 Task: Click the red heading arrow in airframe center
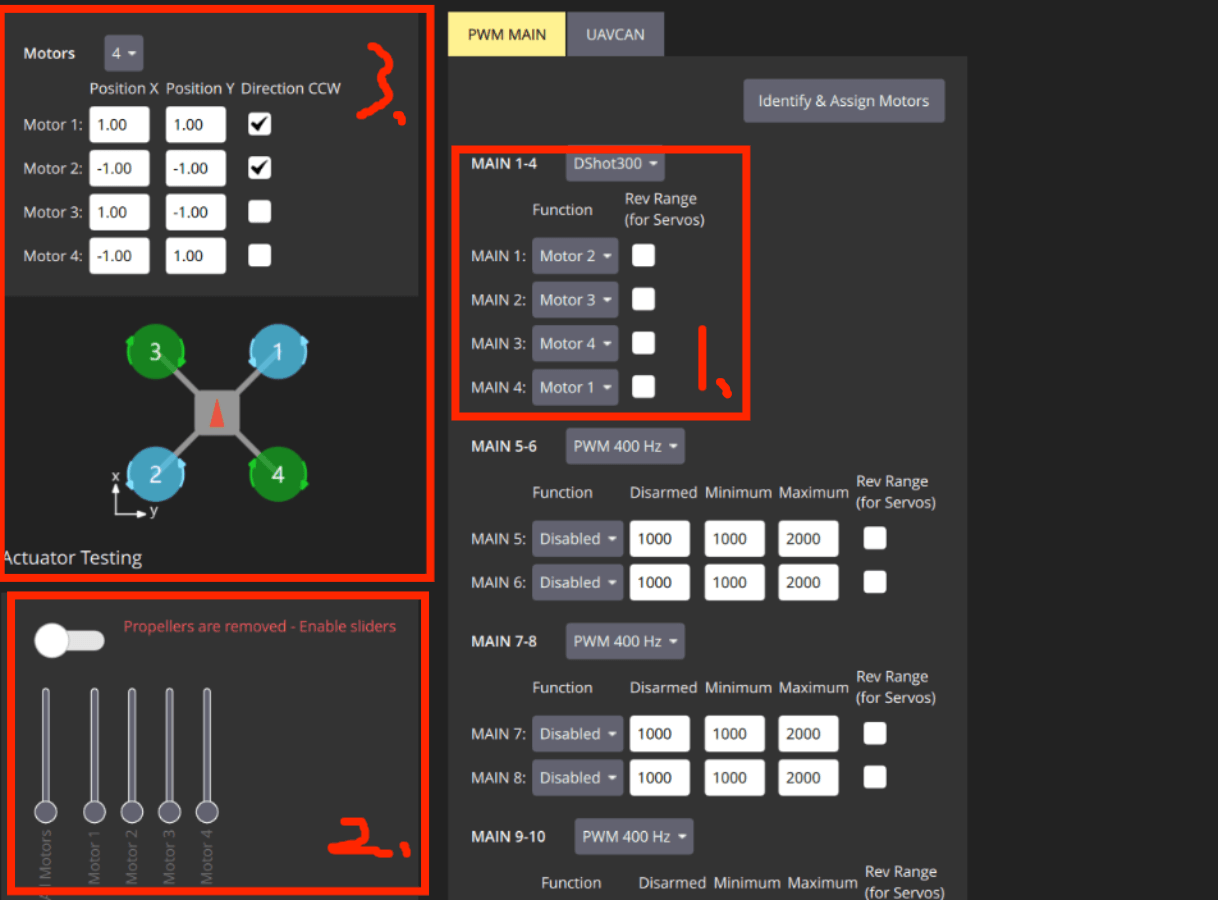point(216,415)
